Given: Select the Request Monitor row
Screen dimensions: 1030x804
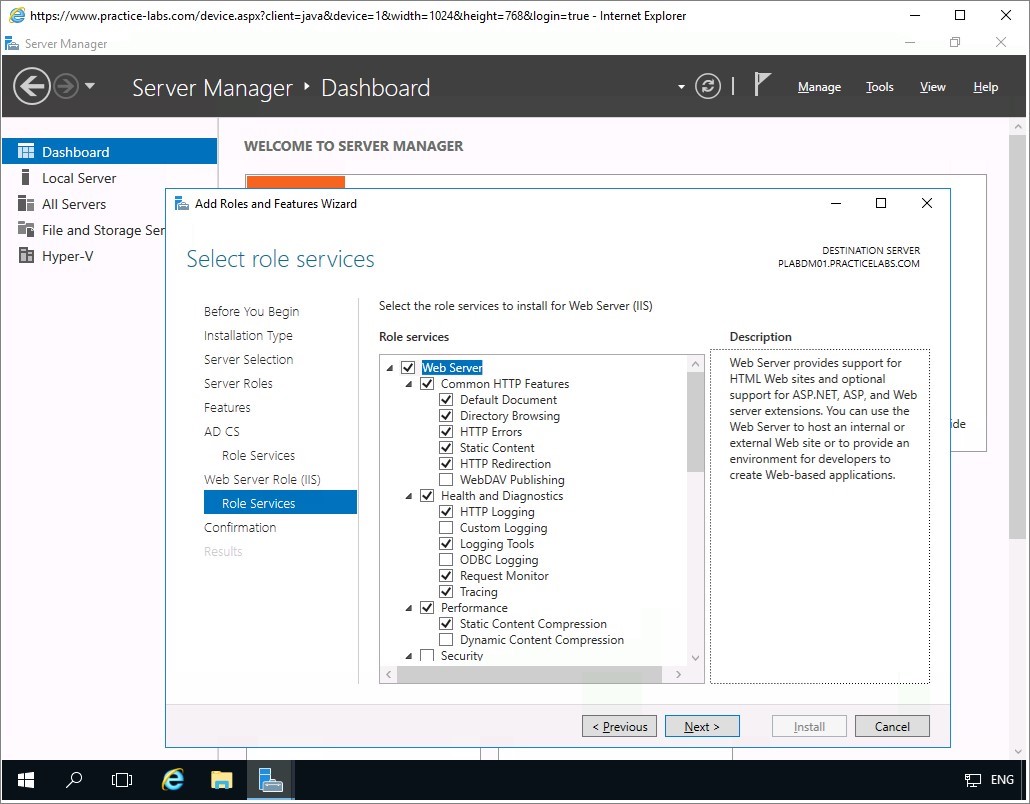Looking at the screenshot, I should coord(504,576).
